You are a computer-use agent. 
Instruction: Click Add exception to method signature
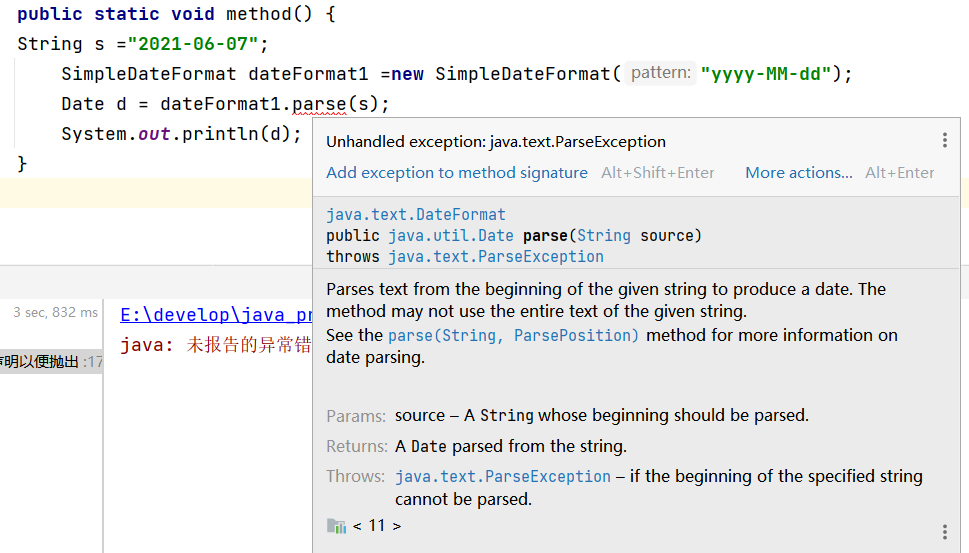click(456, 173)
